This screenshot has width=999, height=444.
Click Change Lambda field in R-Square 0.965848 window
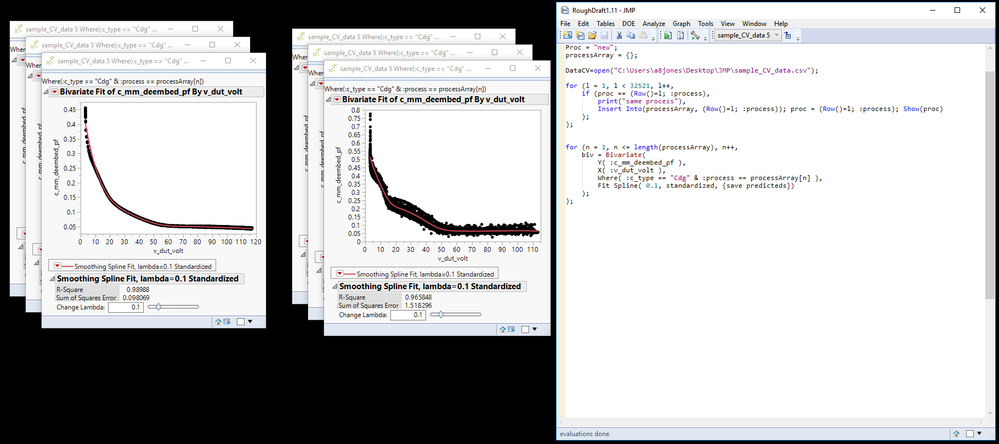pos(408,315)
